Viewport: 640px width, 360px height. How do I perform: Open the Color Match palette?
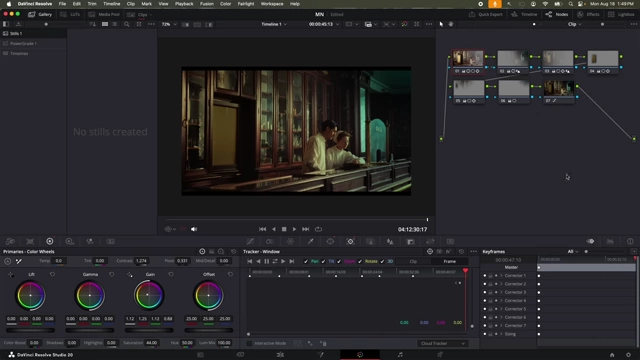tap(30, 241)
